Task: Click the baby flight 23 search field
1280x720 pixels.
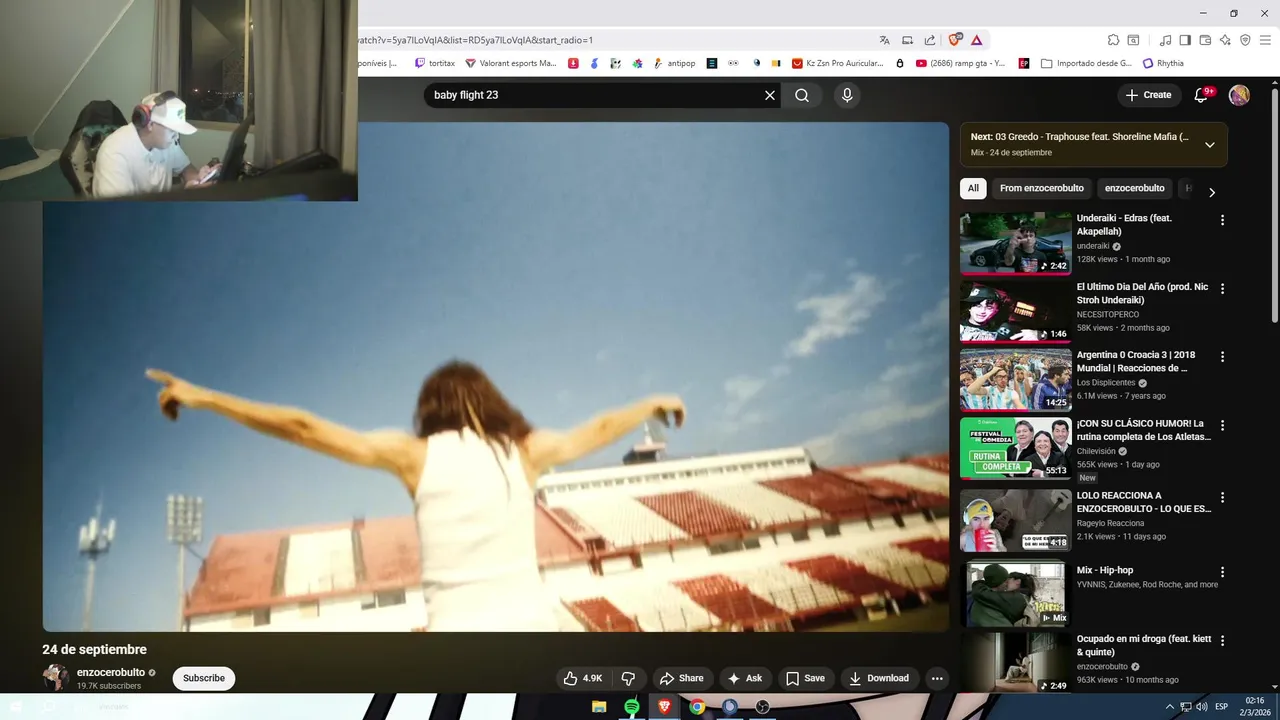Action: pos(595,95)
